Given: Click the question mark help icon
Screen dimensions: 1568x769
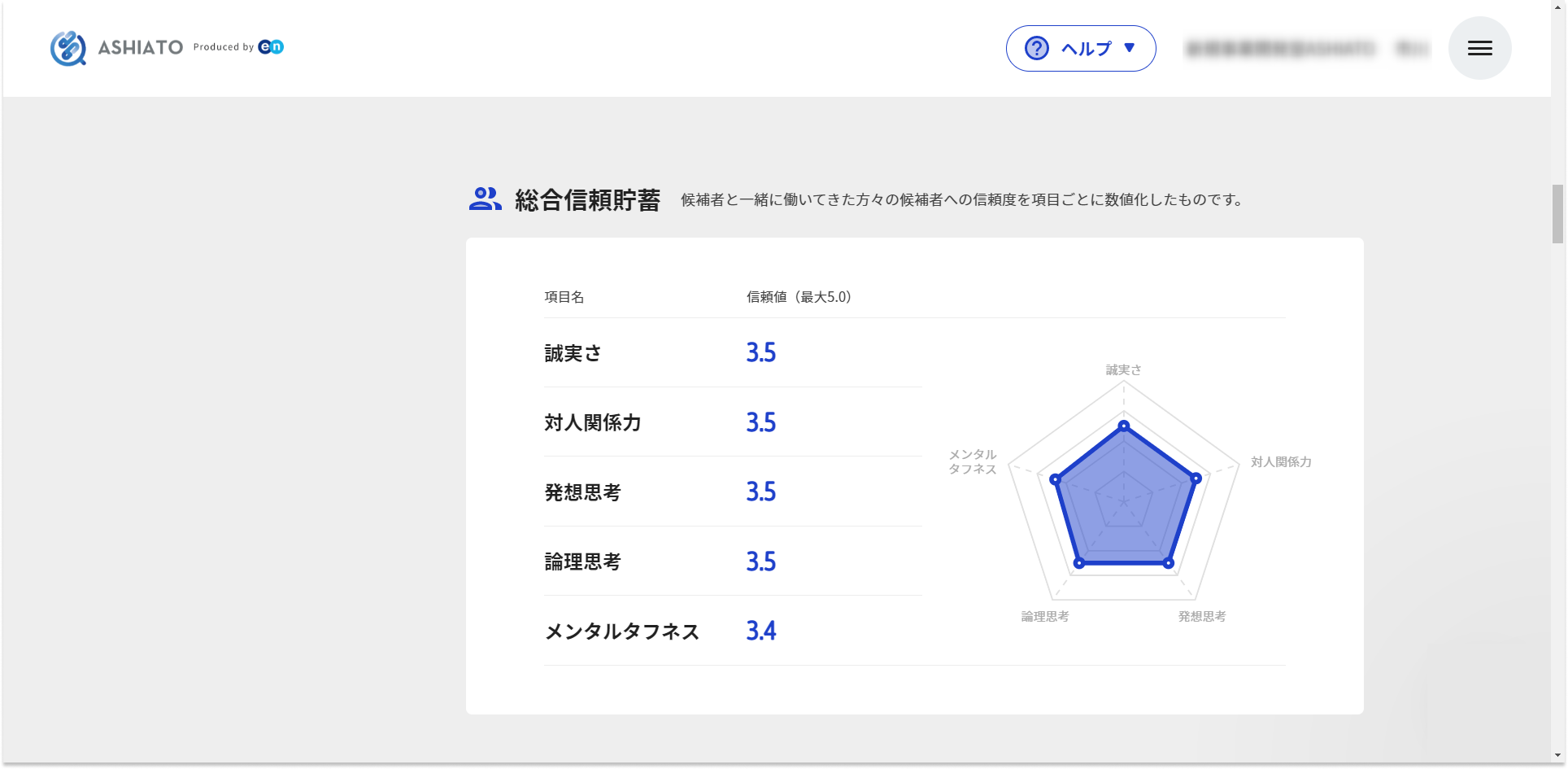Looking at the screenshot, I should (x=1035, y=49).
